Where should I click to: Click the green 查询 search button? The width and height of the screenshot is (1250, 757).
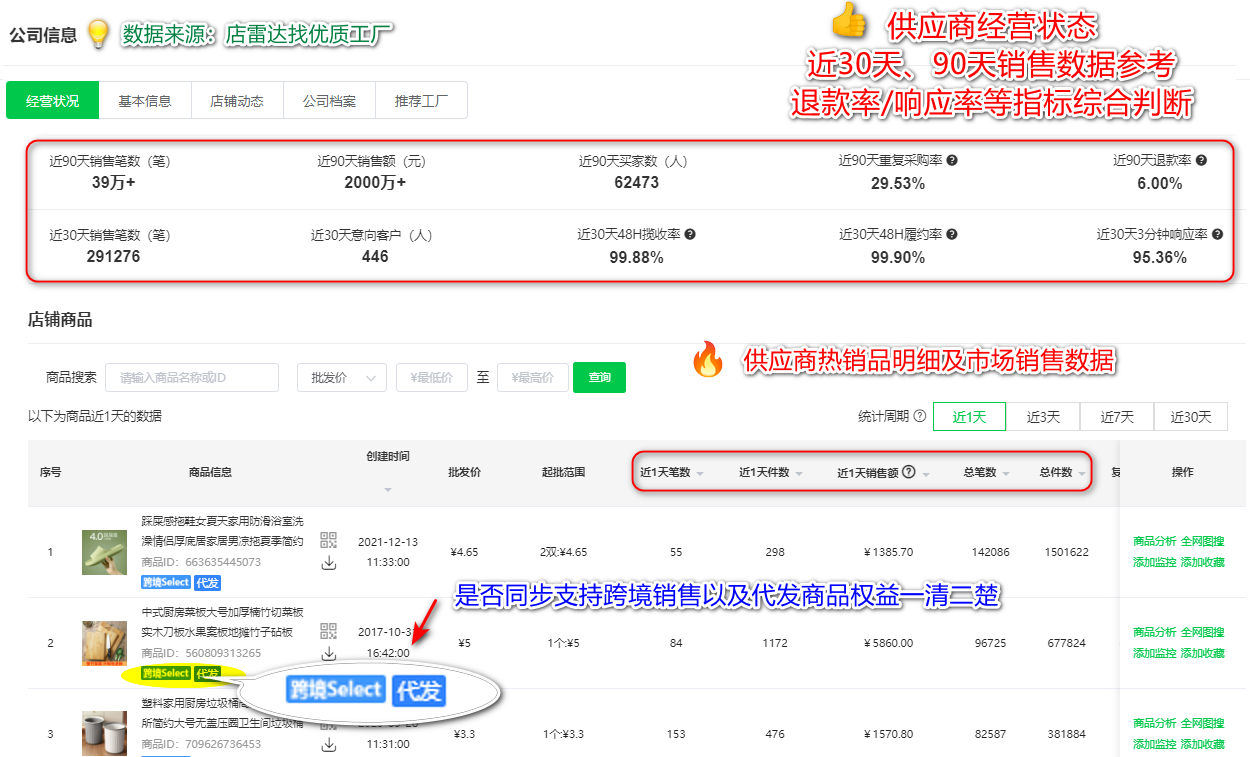(x=599, y=377)
